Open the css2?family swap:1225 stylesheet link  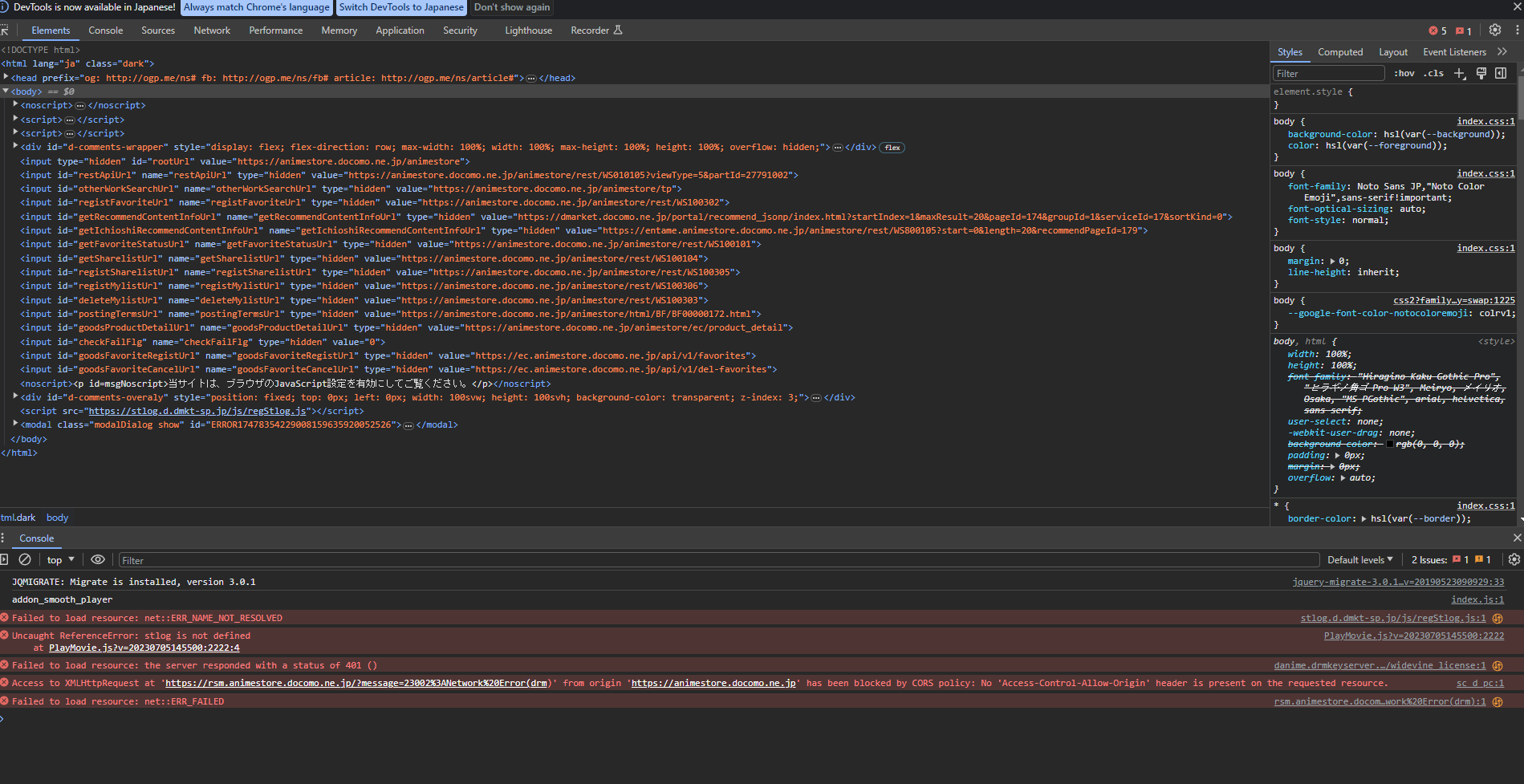[x=1454, y=300]
